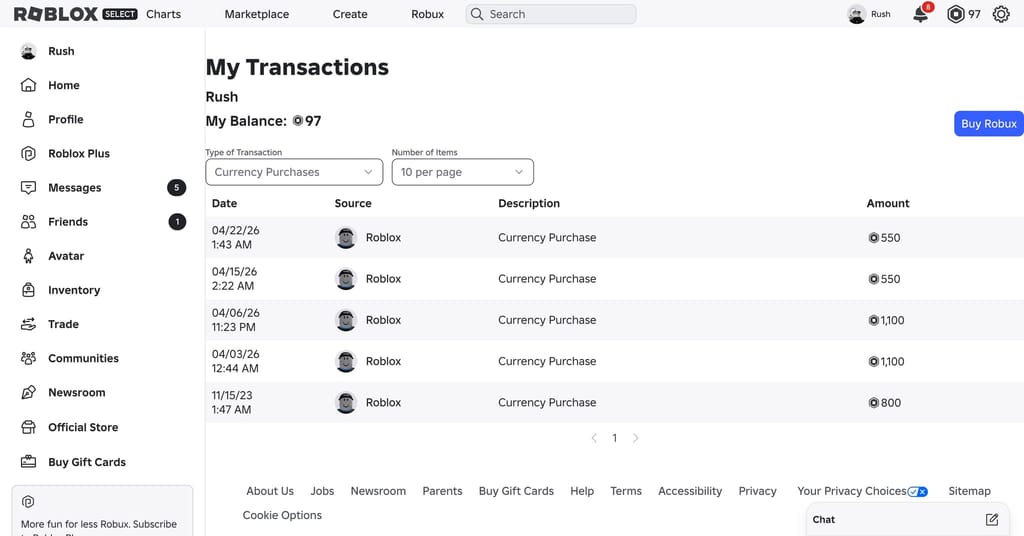Viewport: 1024px width, 536px height.
Task: Open the Home sidebar icon
Action: (28, 85)
